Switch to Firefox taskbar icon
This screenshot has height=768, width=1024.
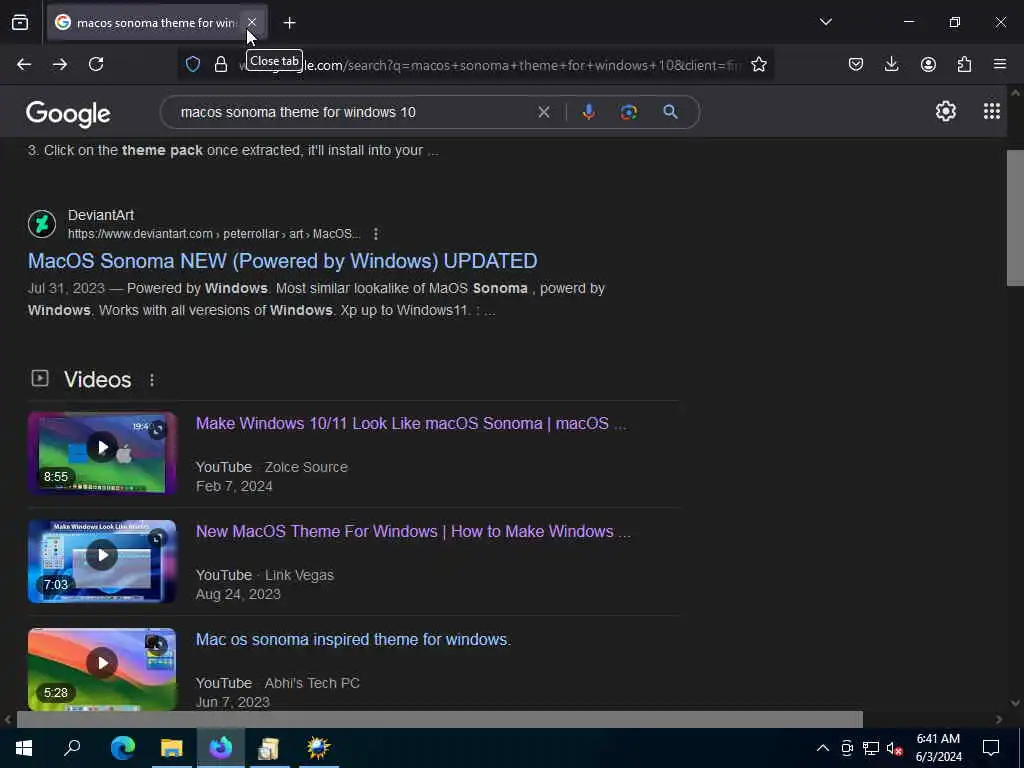coord(221,748)
